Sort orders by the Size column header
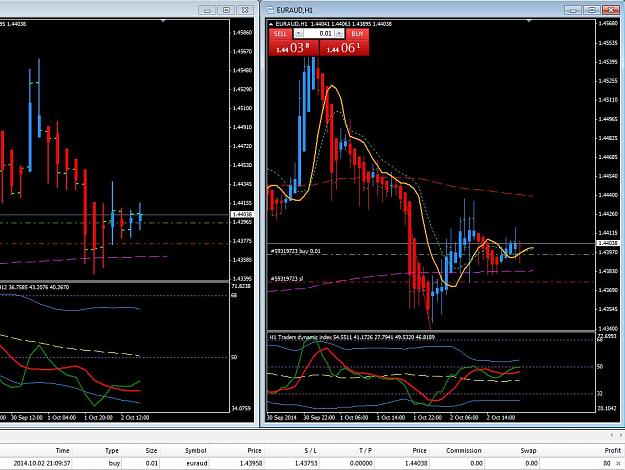Image resolution: width=625 pixels, height=470 pixels. tap(151, 450)
